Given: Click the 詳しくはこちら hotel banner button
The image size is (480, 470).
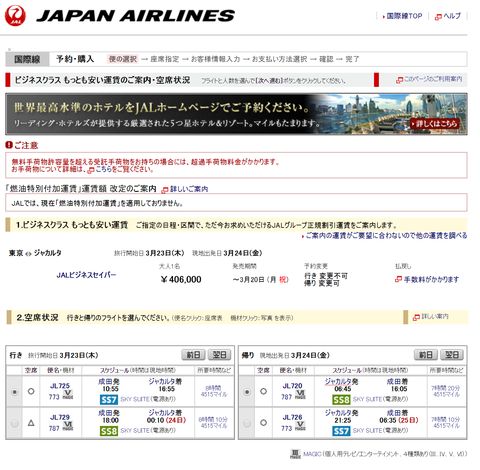Looking at the screenshot, I should point(435,124).
